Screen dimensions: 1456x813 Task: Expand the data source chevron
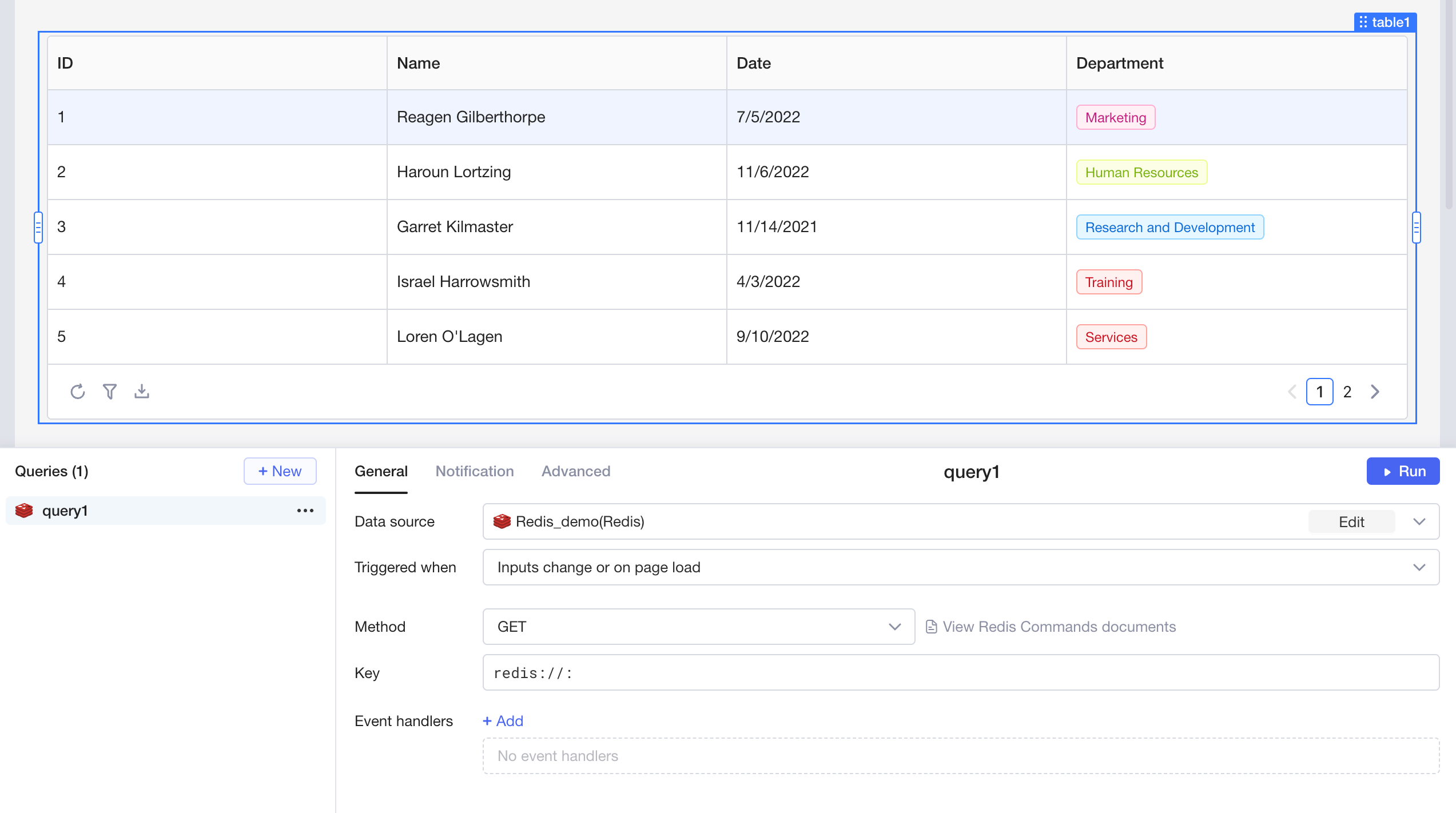pos(1418,521)
